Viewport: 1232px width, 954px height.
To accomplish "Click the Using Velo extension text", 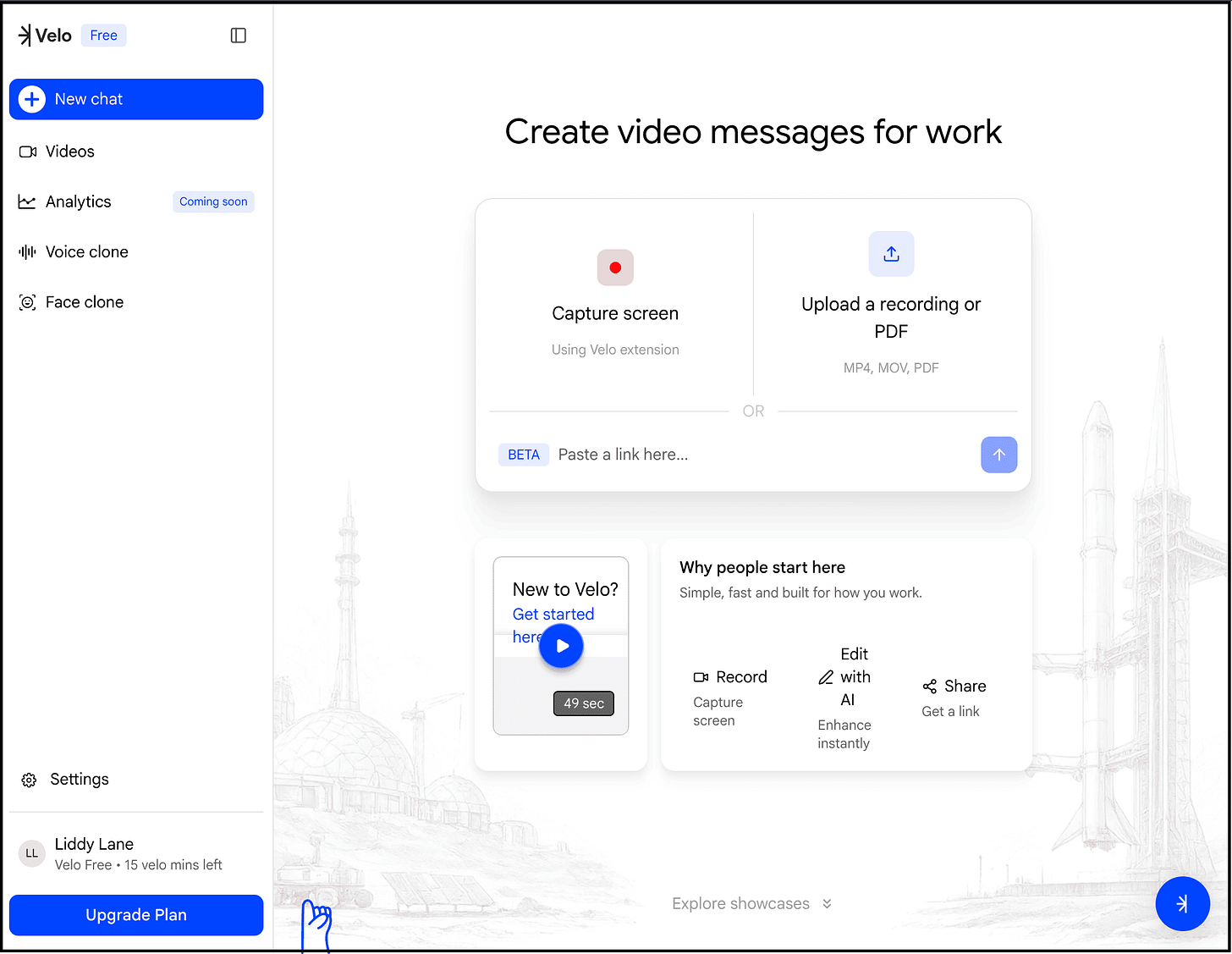I will [x=615, y=350].
